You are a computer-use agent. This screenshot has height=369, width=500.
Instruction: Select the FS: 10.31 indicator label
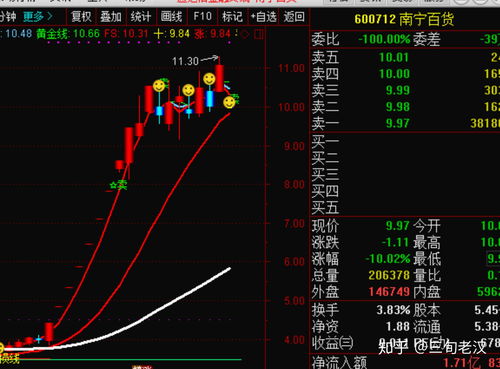126,34
